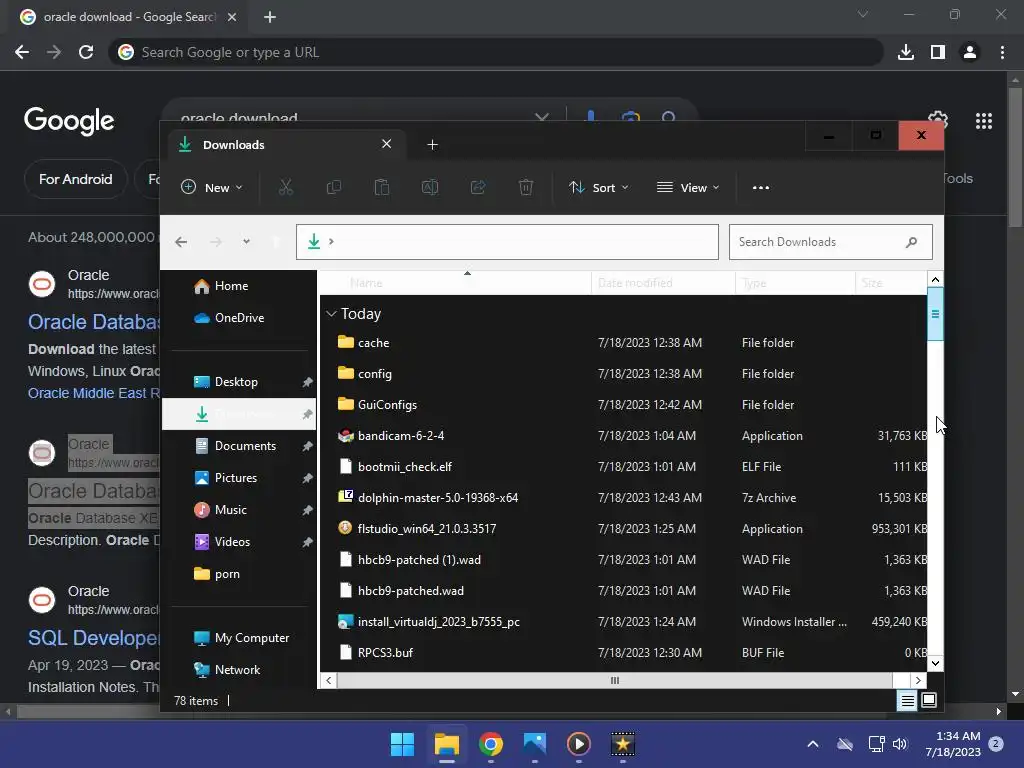Show hidden system tray icons

812,744
